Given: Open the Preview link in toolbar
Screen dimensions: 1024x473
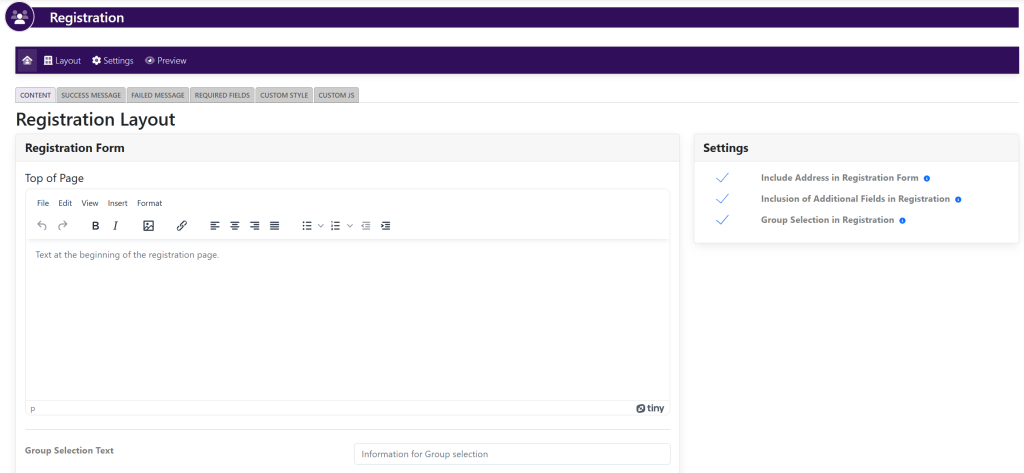Looking at the screenshot, I should coord(166,60).
